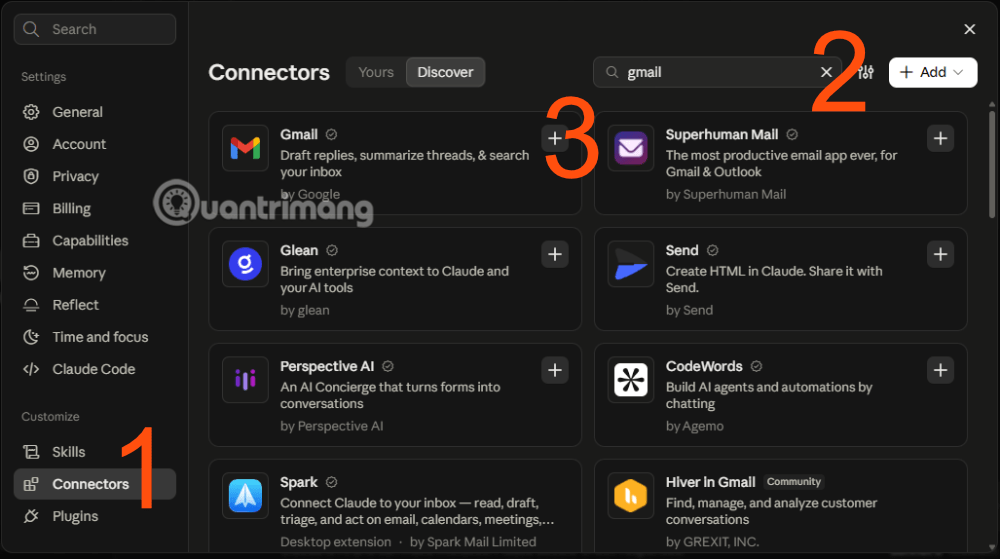Open Account settings

click(x=94, y=144)
